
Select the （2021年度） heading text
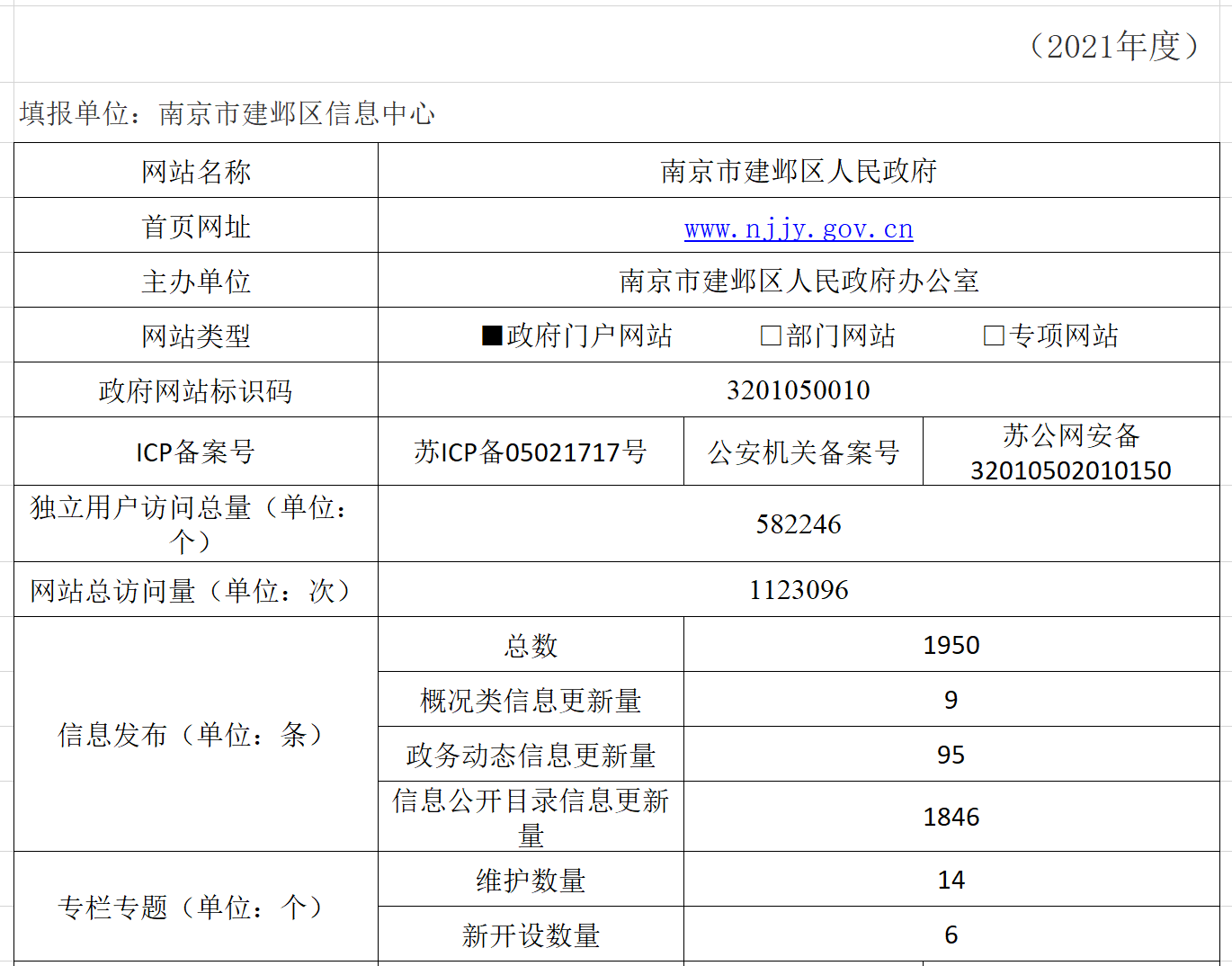1114,46
